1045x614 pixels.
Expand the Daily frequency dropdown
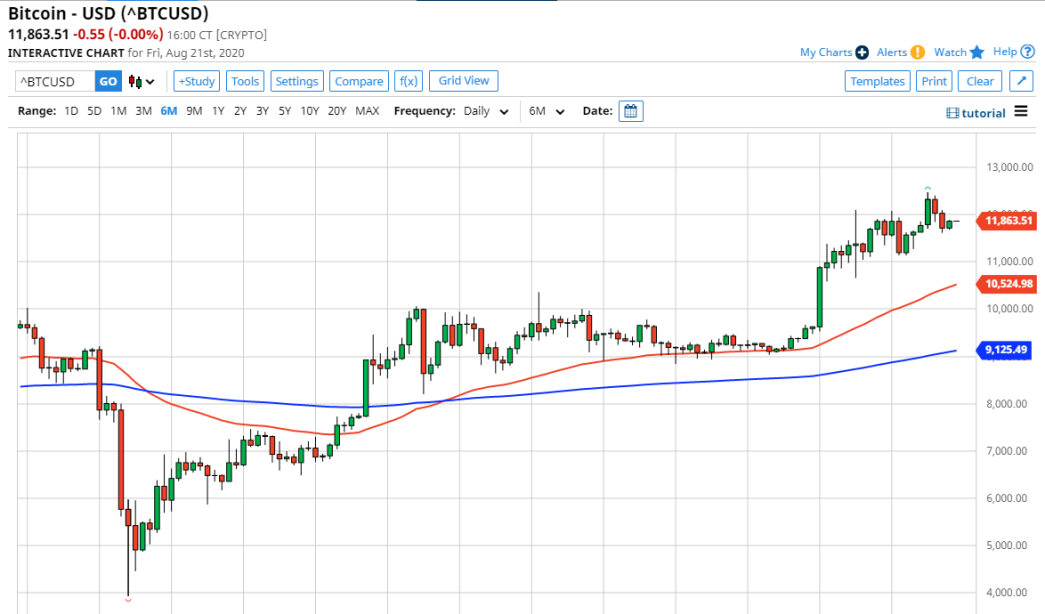click(x=486, y=111)
